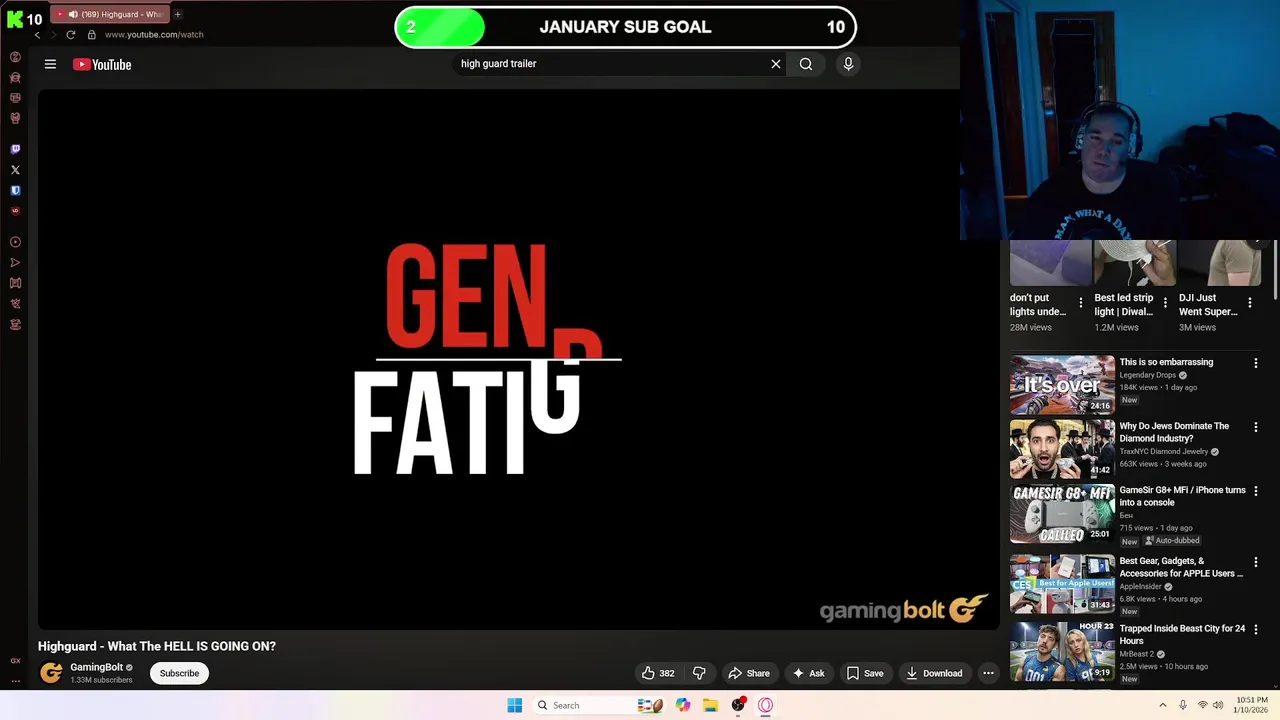
Task: Click the video player to pause
Action: click(x=518, y=360)
